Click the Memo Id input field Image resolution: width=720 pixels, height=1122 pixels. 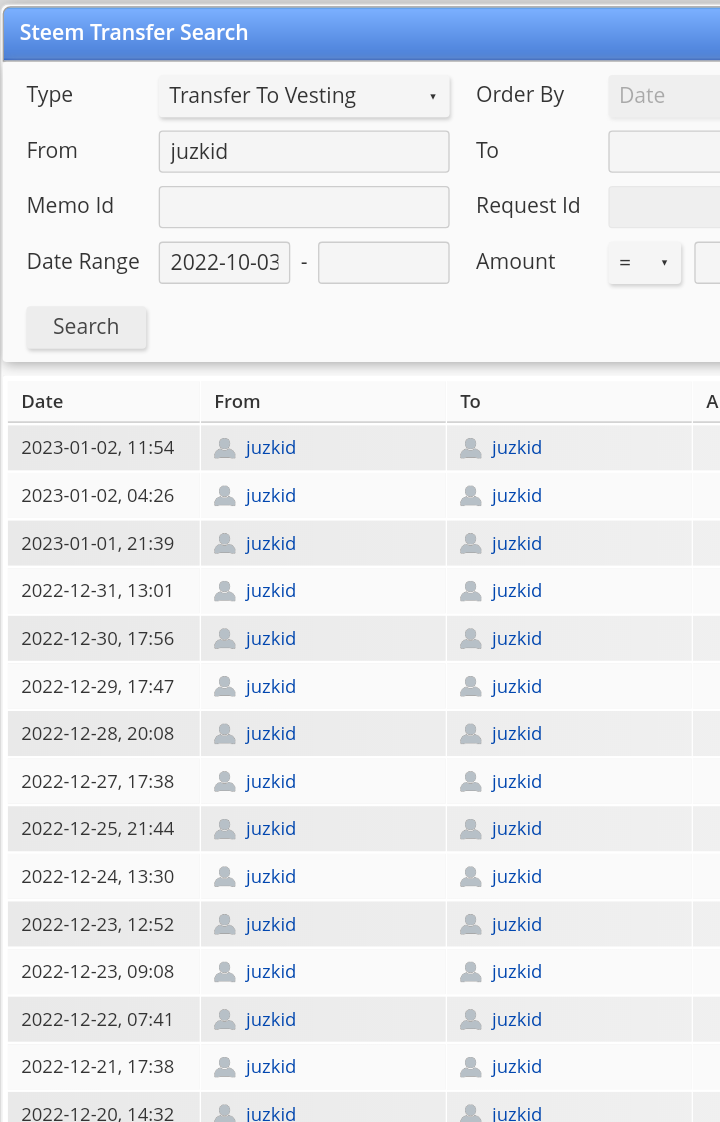(x=304, y=207)
